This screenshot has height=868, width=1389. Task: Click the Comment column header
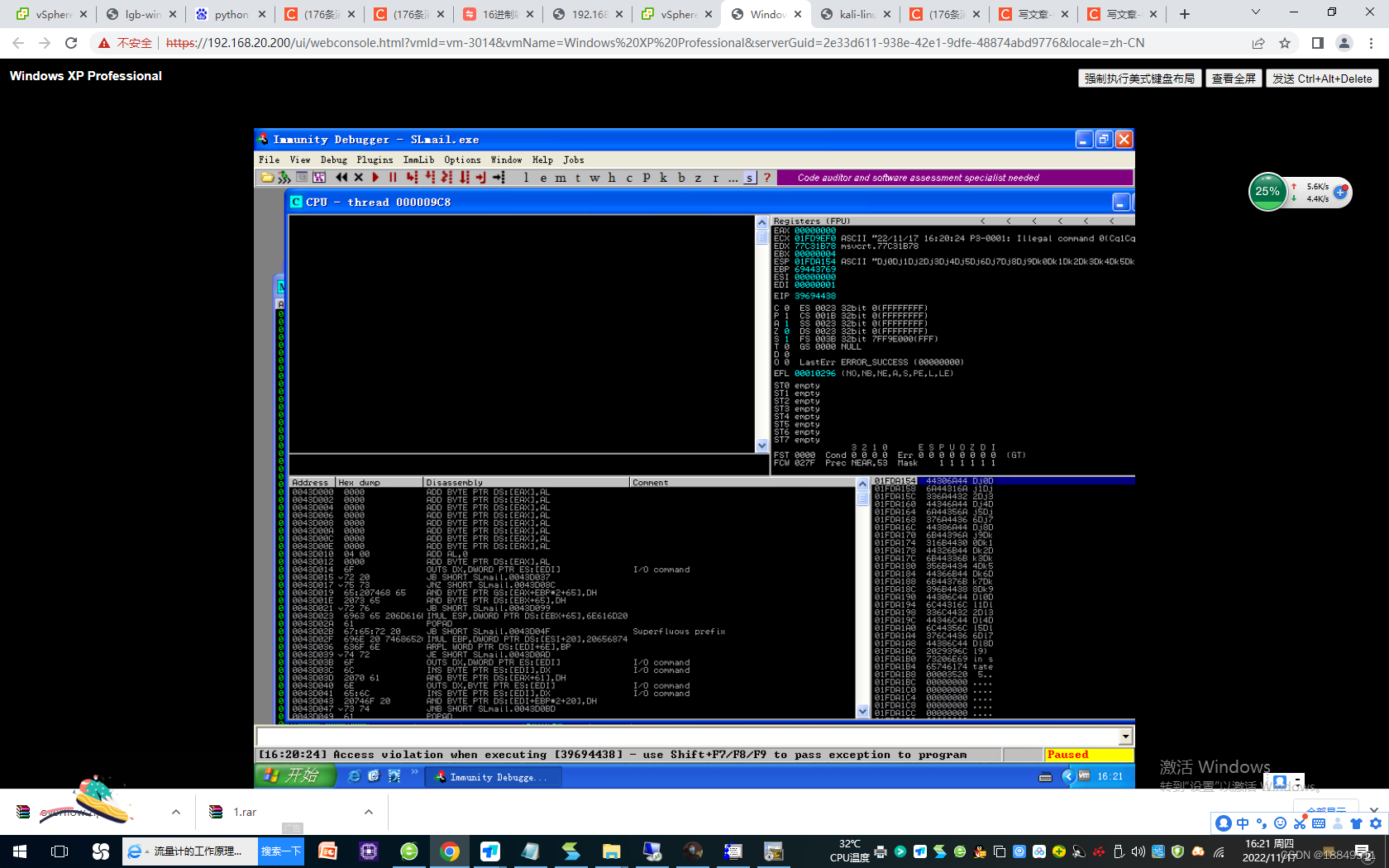pyautogui.click(x=742, y=482)
